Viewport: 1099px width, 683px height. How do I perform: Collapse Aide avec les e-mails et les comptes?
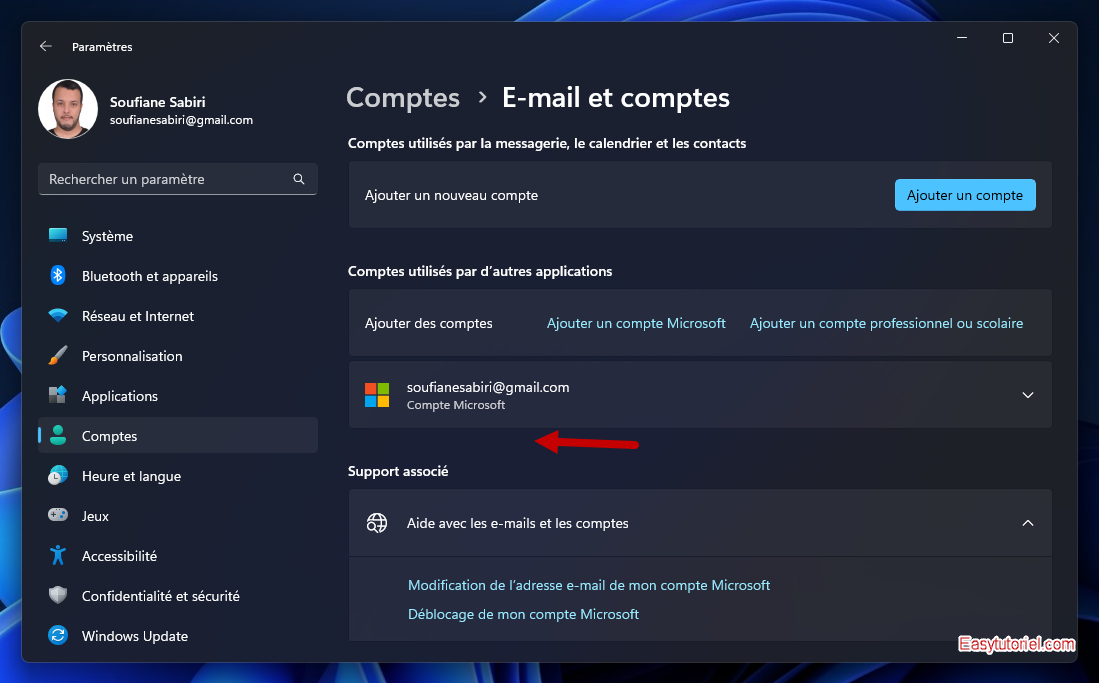1028,523
